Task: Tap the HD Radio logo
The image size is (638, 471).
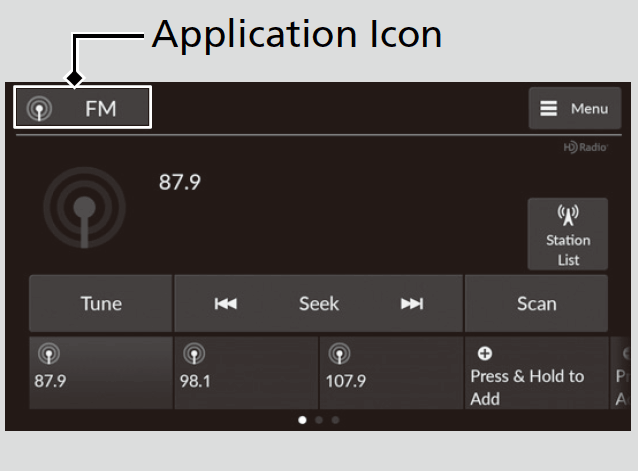Action: [x=586, y=147]
